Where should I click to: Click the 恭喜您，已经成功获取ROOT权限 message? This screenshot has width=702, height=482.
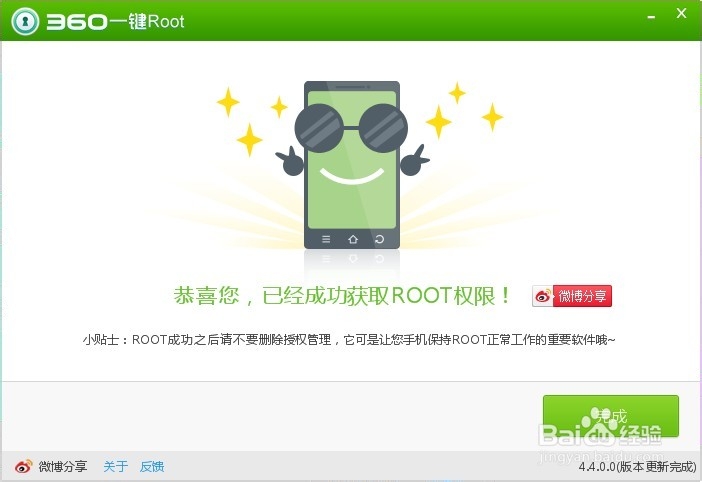click(x=342, y=296)
